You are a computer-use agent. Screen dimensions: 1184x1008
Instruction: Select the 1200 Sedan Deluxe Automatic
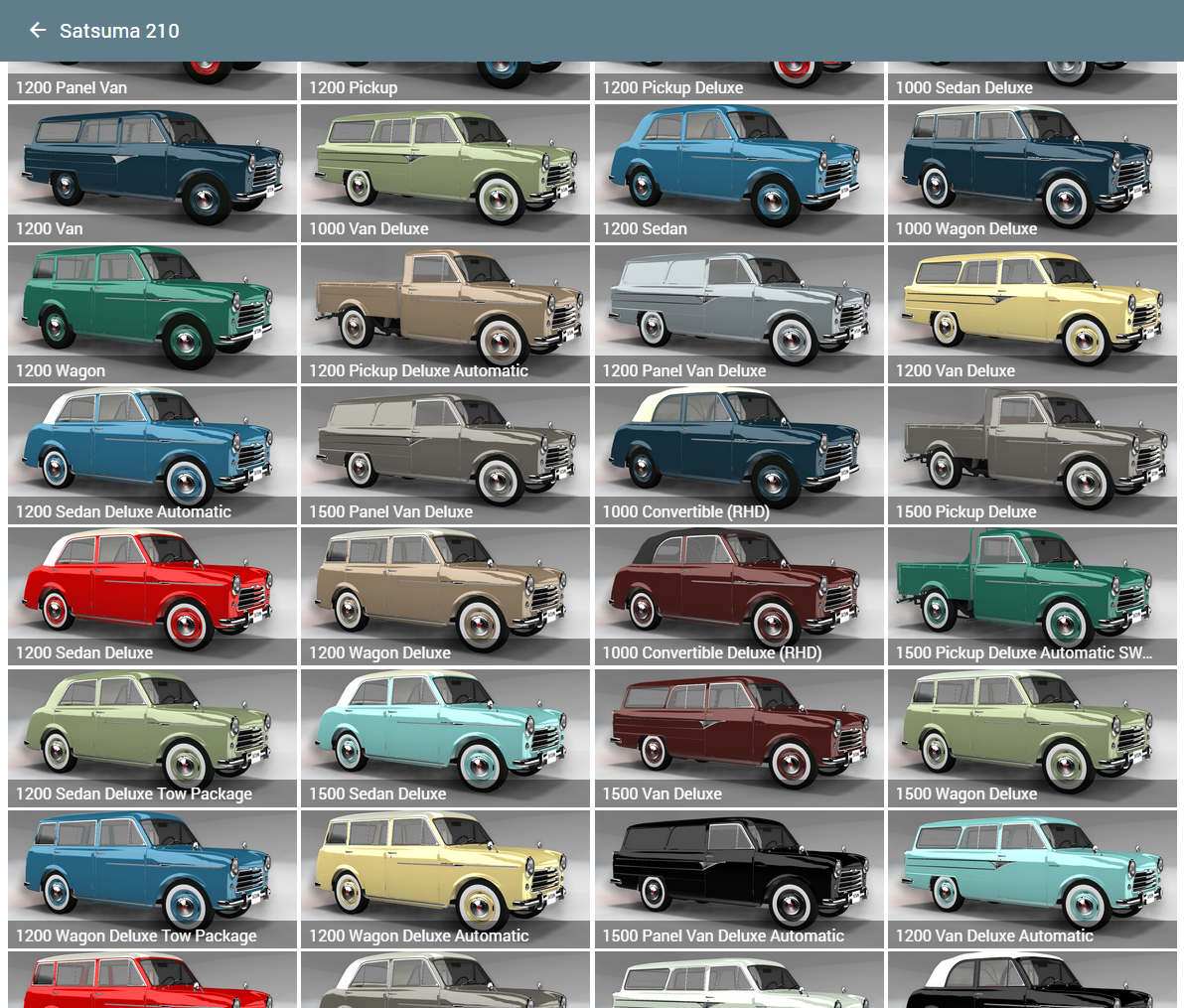click(153, 455)
